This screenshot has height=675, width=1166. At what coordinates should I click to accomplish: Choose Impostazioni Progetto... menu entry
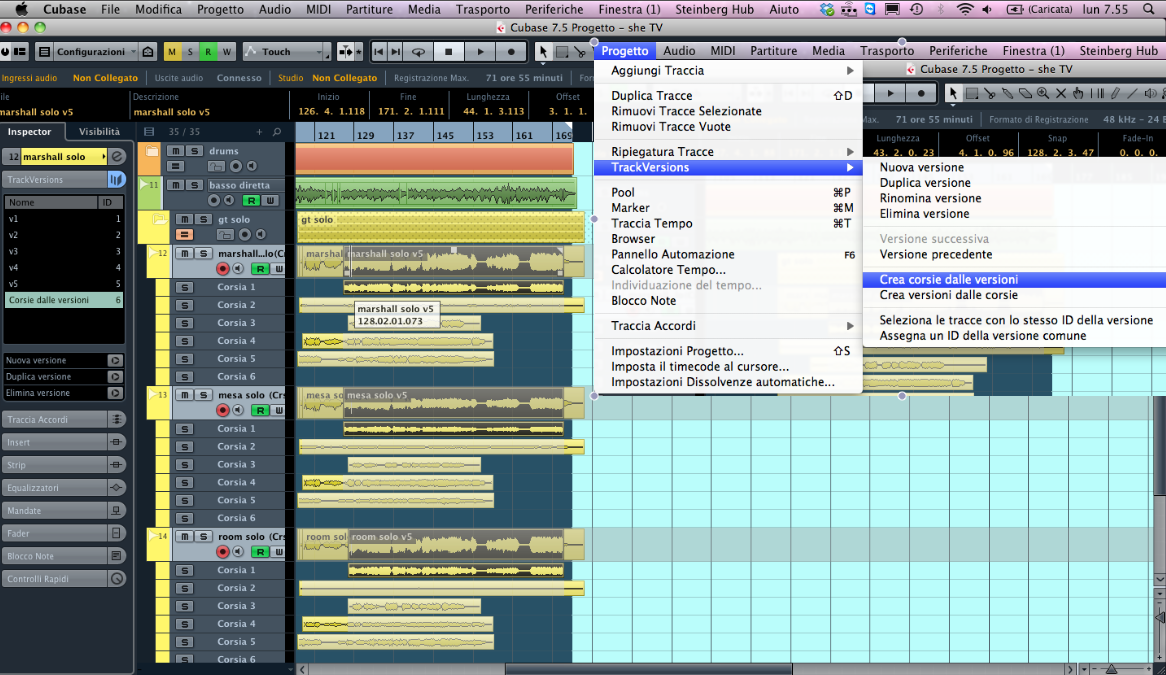pos(677,351)
